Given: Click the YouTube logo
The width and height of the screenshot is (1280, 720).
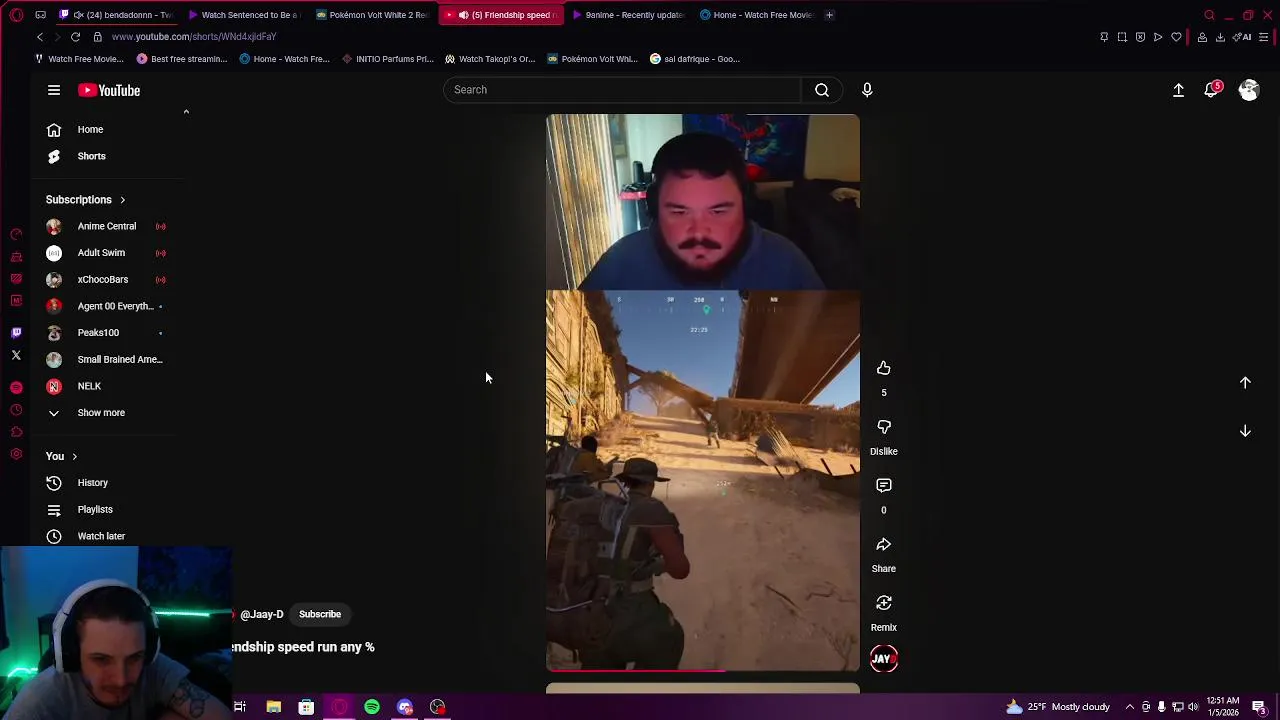Looking at the screenshot, I should click(x=109, y=90).
